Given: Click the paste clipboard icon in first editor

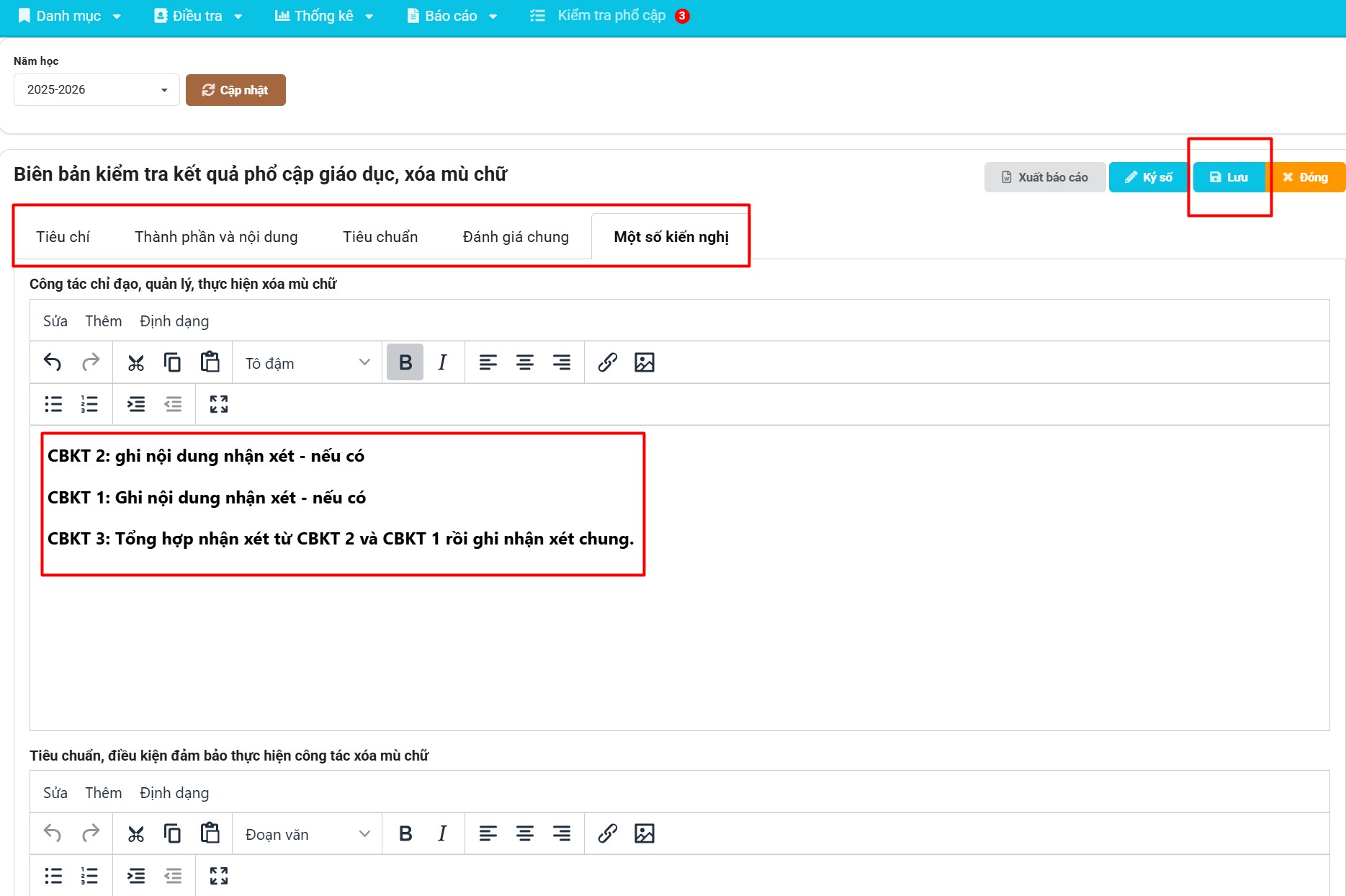Looking at the screenshot, I should pos(210,362).
